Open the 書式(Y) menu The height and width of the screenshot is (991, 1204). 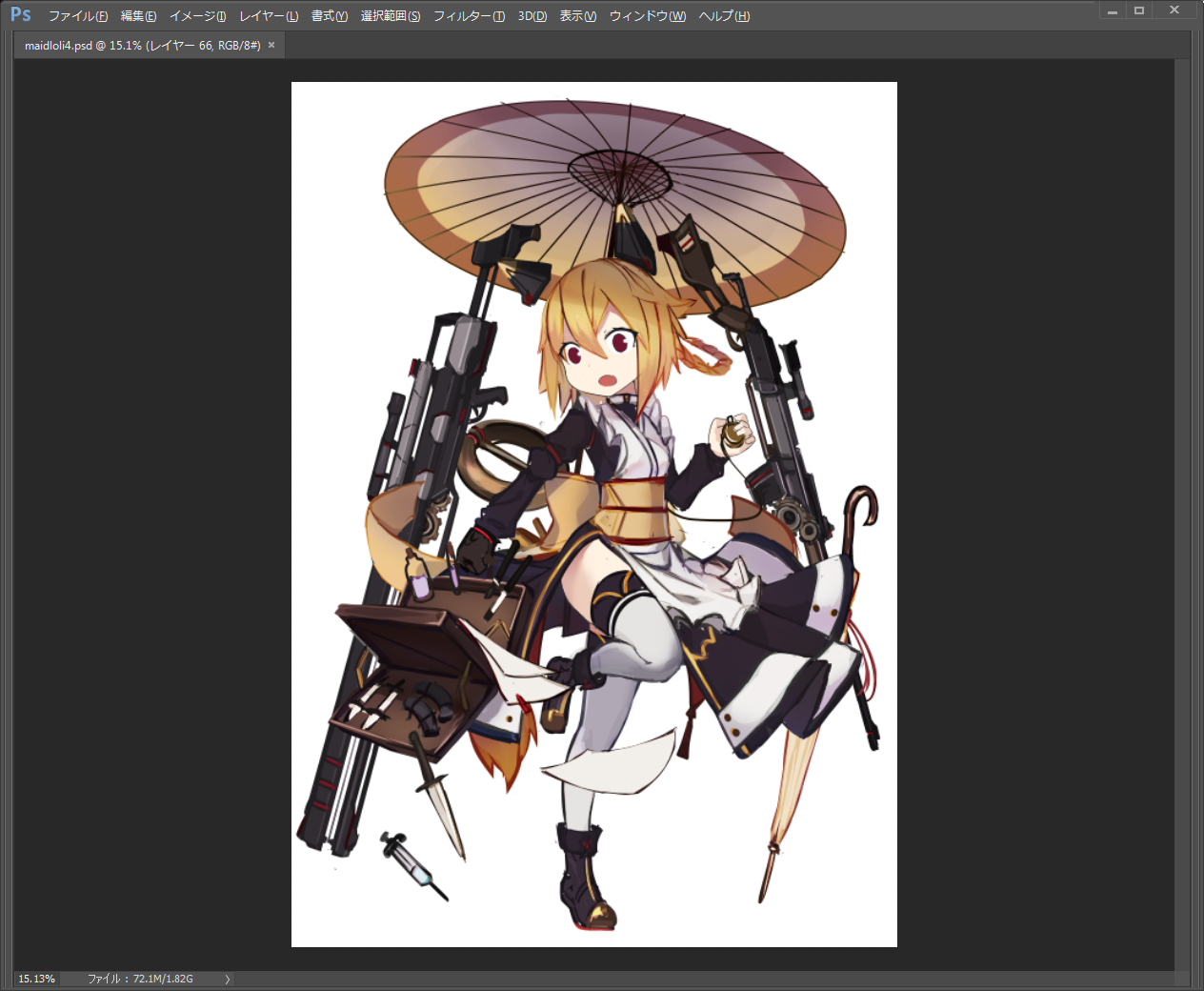tap(330, 16)
